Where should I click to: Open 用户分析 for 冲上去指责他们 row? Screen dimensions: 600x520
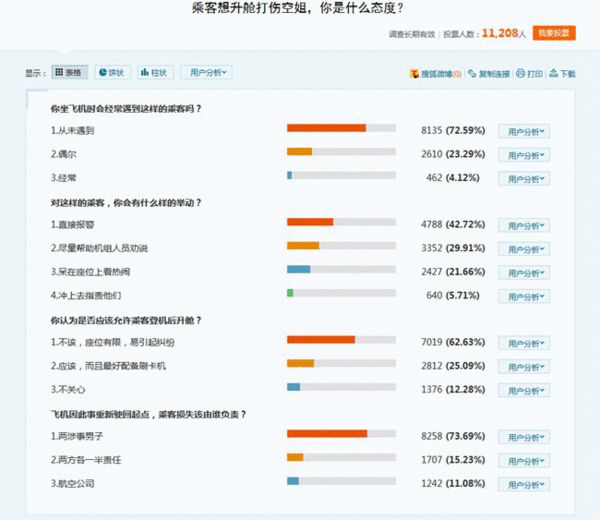pos(524,297)
